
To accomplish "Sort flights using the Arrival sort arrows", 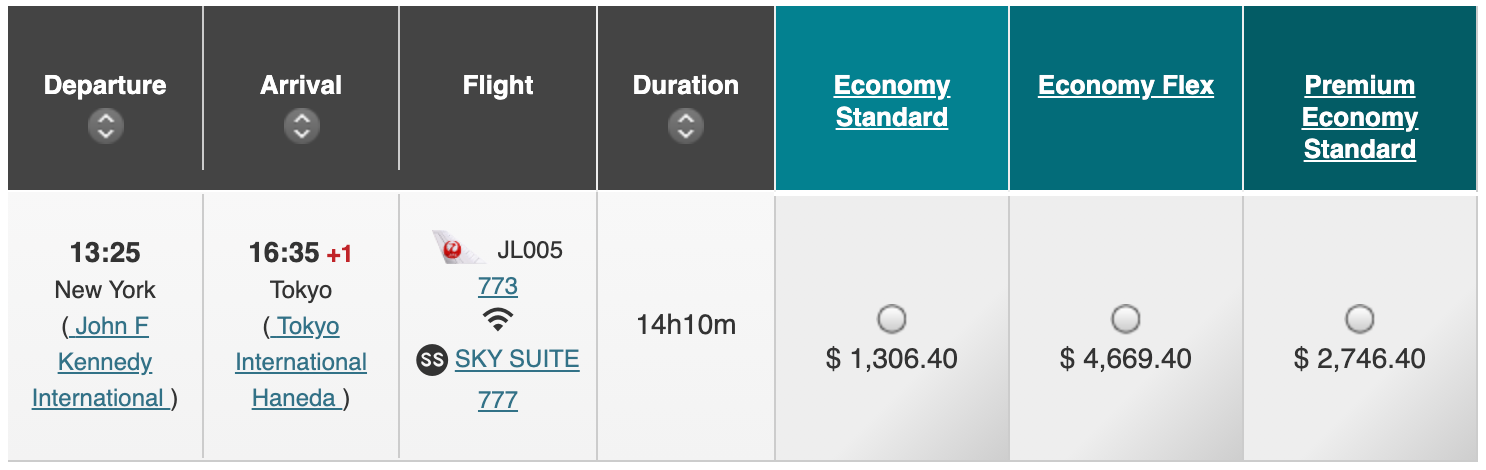I will coord(301,127).
